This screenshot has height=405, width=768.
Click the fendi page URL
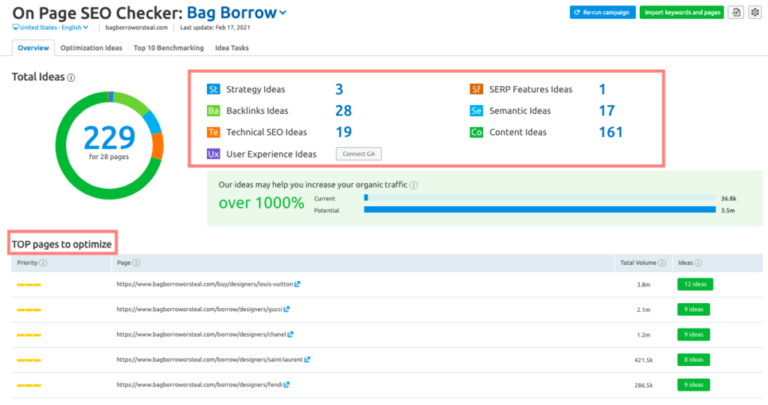[x=199, y=385]
